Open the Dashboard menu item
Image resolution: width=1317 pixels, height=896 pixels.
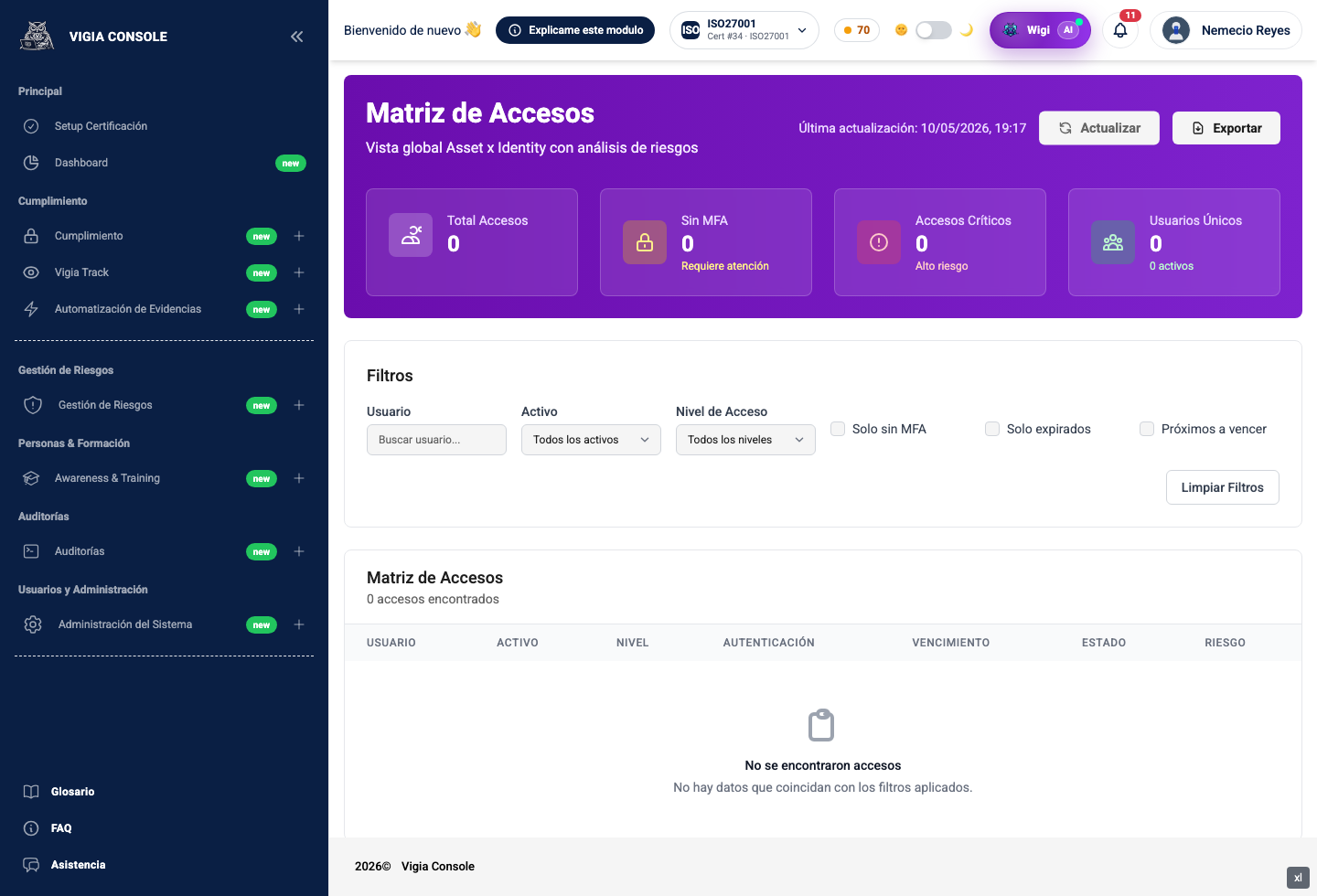click(x=164, y=163)
